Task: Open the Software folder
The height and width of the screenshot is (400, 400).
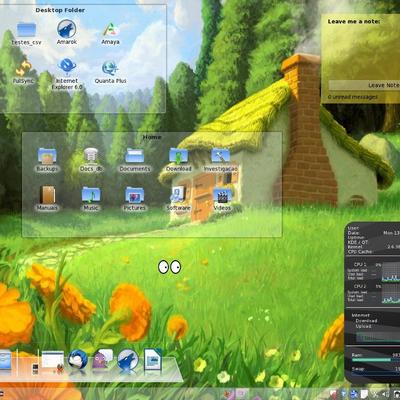Action: (178, 198)
